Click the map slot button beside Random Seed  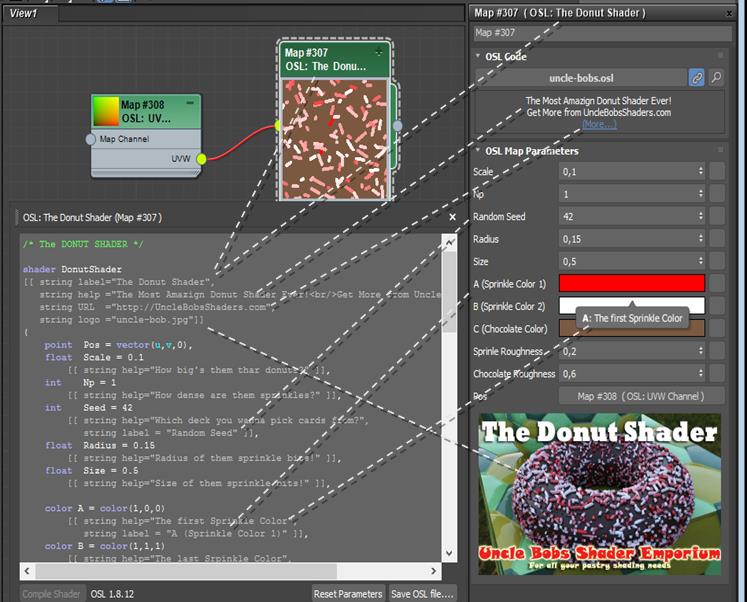point(717,216)
